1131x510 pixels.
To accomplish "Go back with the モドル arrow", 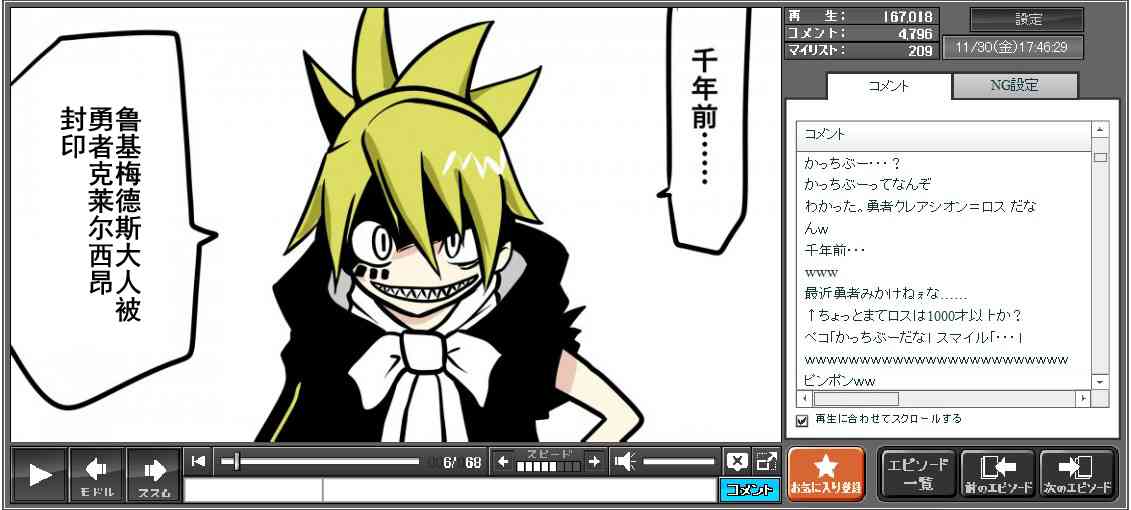I will pyautogui.click(x=97, y=473).
